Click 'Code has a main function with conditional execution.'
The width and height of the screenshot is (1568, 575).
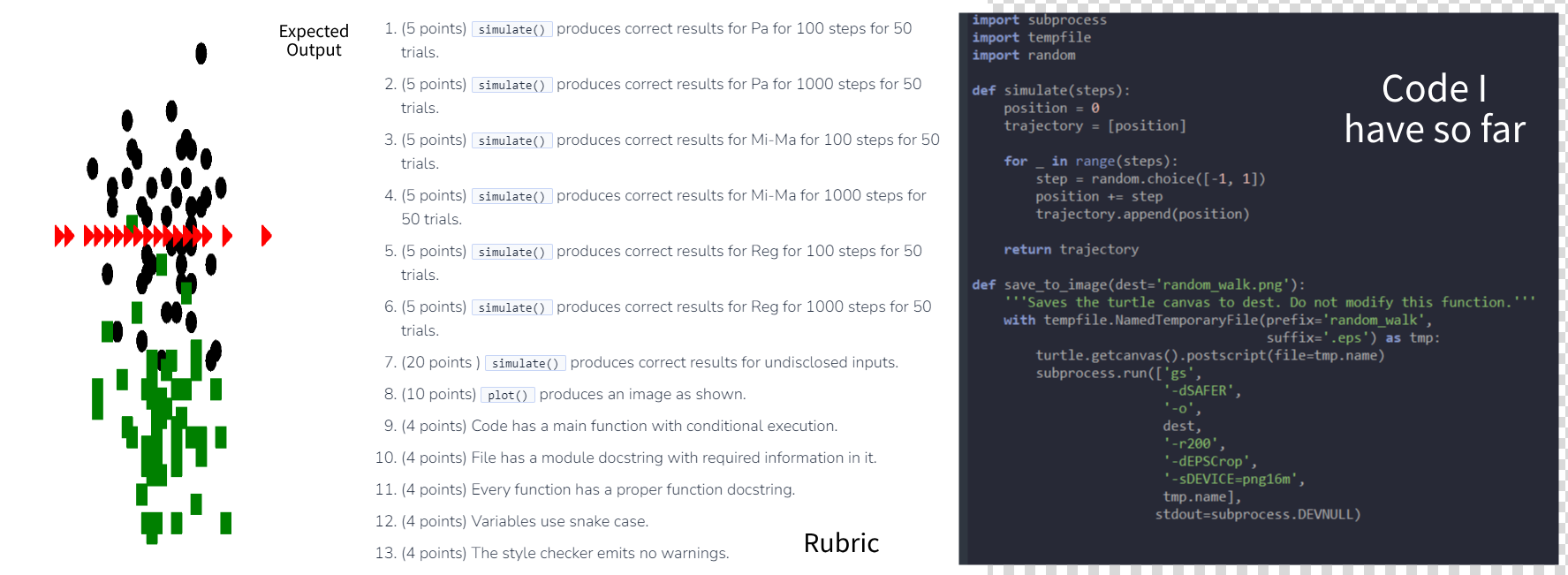[x=654, y=426]
